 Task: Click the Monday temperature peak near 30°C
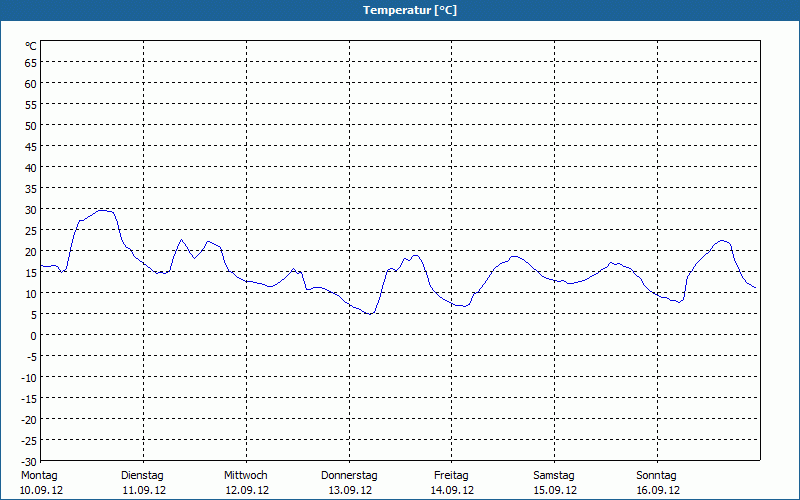pyautogui.click(x=104, y=210)
